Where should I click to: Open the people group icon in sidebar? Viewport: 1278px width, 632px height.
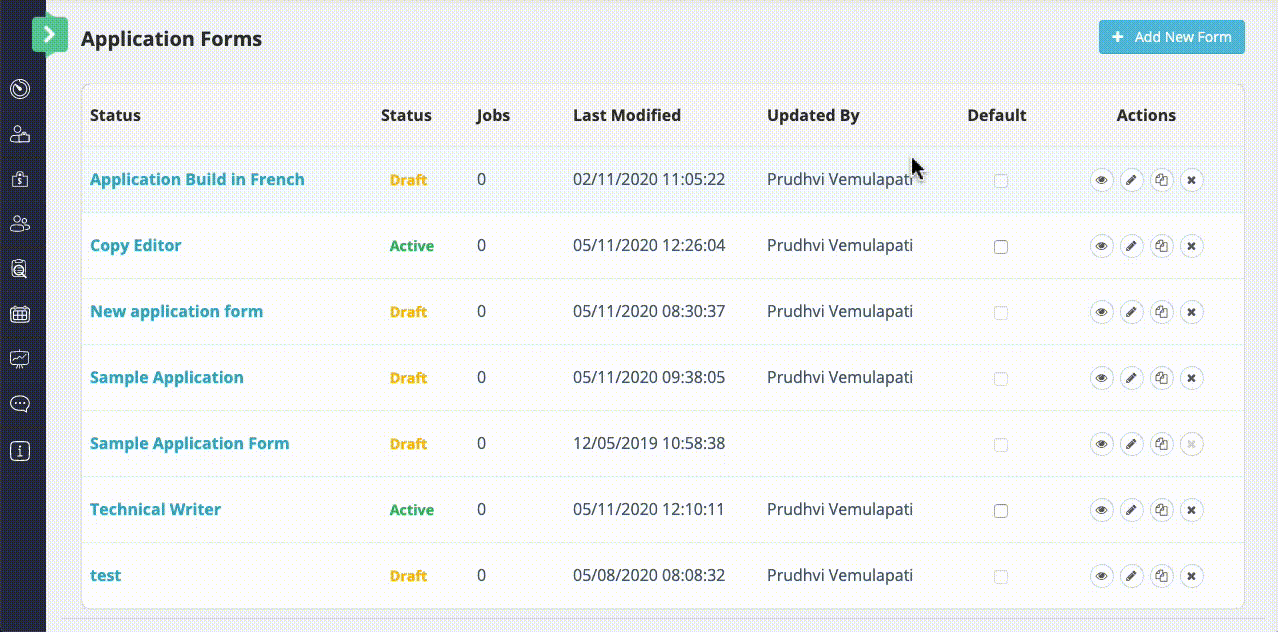point(20,223)
